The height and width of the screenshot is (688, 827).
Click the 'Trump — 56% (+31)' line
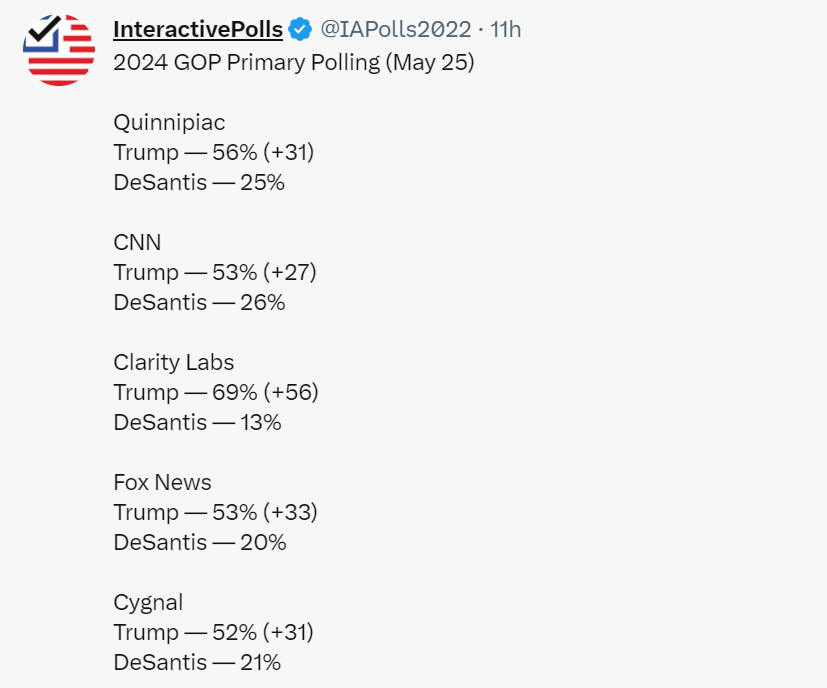pyautogui.click(x=214, y=152)
